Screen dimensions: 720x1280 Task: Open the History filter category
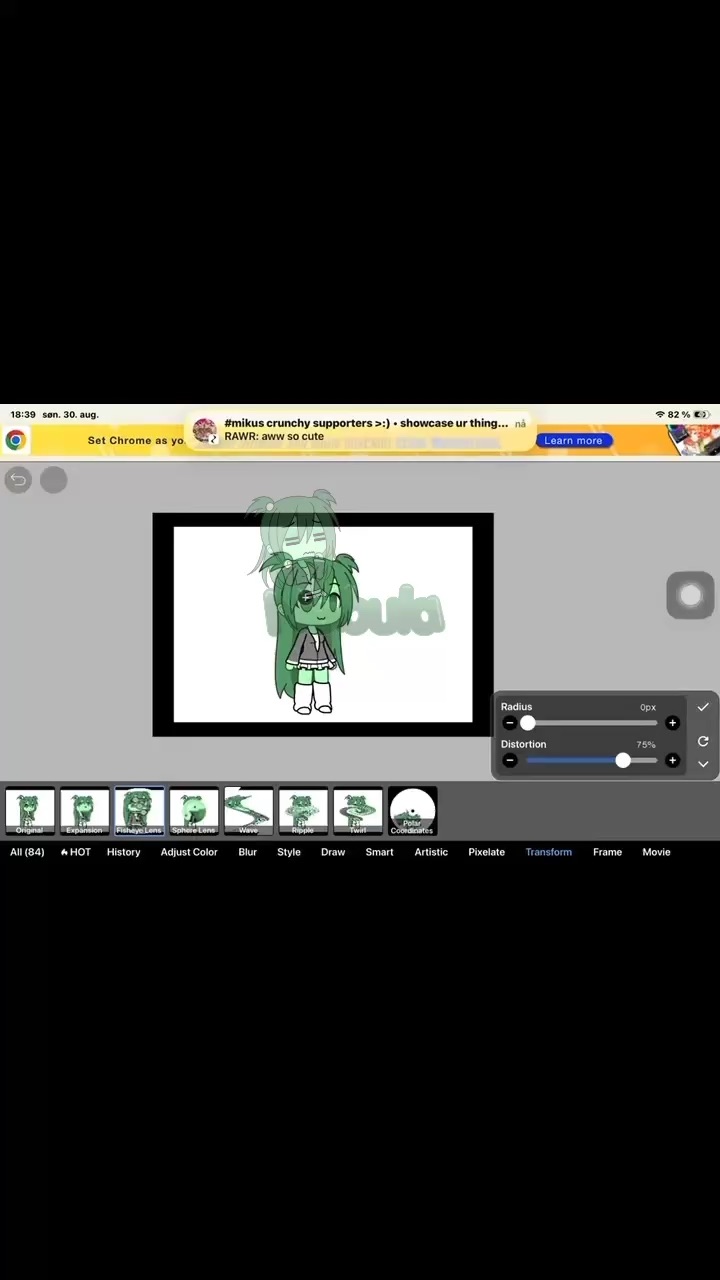pos(124,852)
